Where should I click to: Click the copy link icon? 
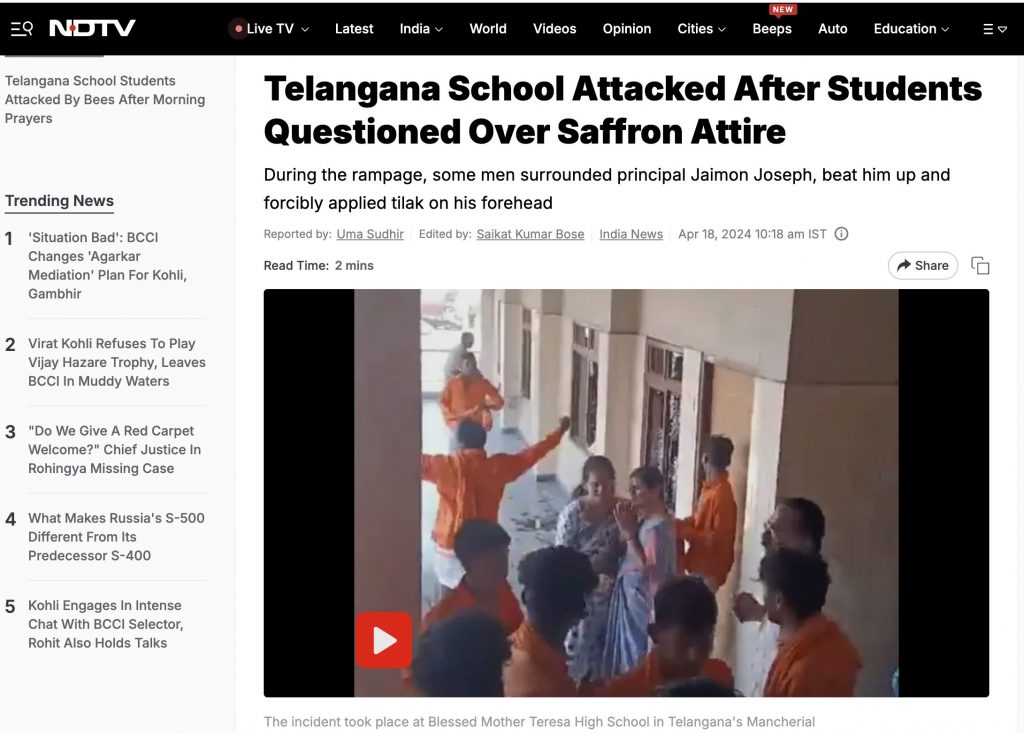[980, 265]
